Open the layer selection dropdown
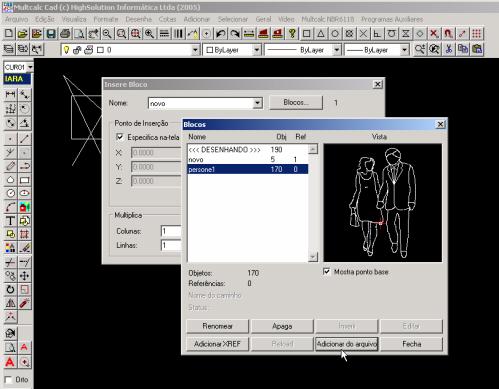This screenshot has width=499, height=389. 195,50
